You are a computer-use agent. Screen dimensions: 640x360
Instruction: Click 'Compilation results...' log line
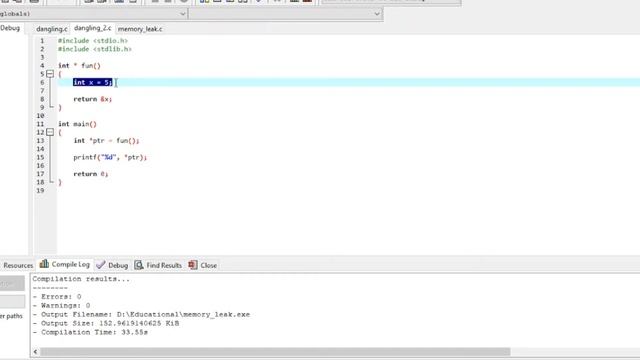[81, 279]
